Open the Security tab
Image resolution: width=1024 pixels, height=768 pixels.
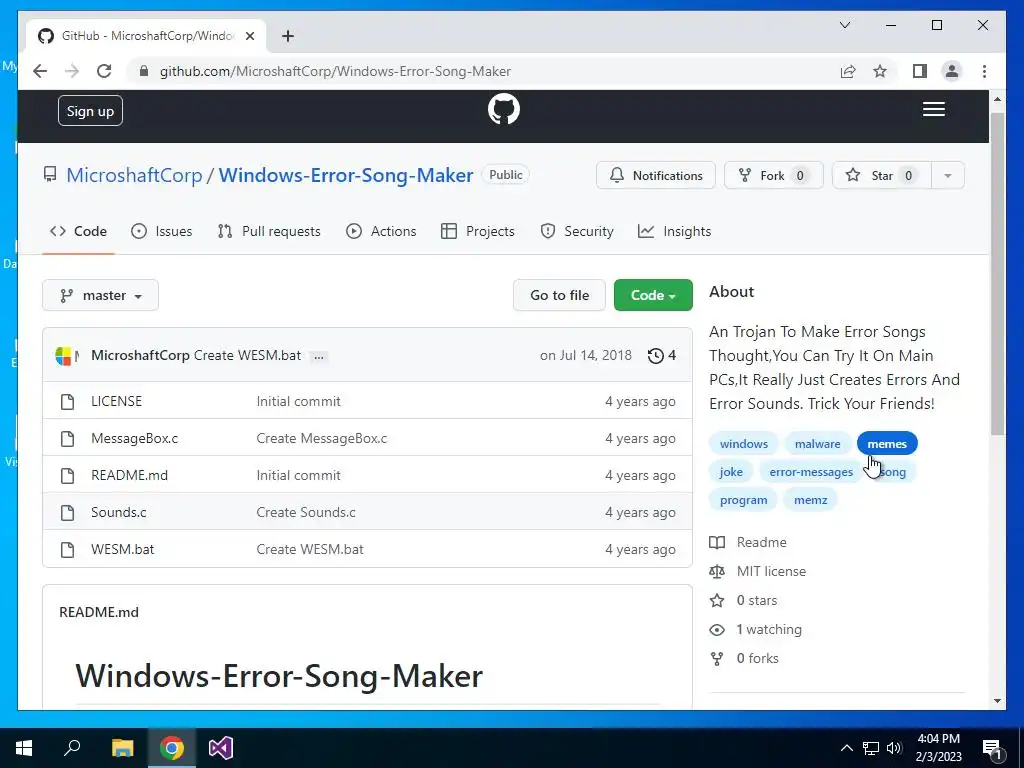tap(577, 231)
